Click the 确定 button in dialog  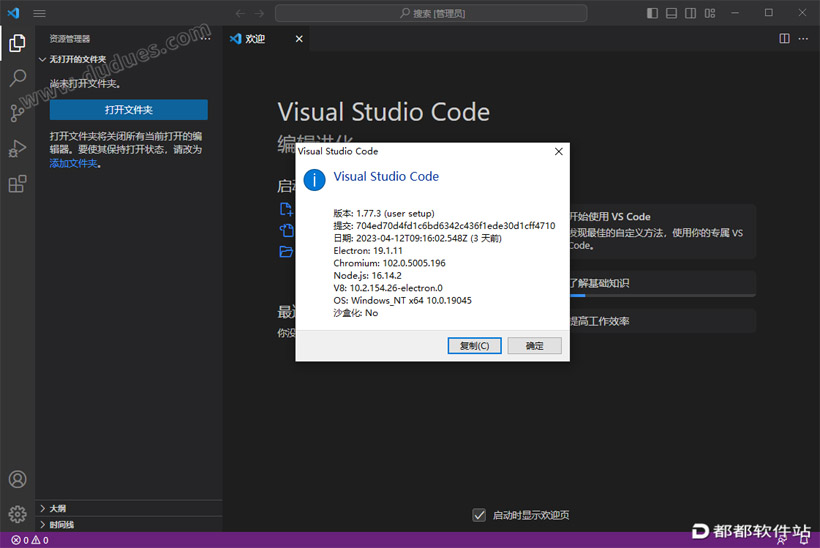click(x=534, y=346)
